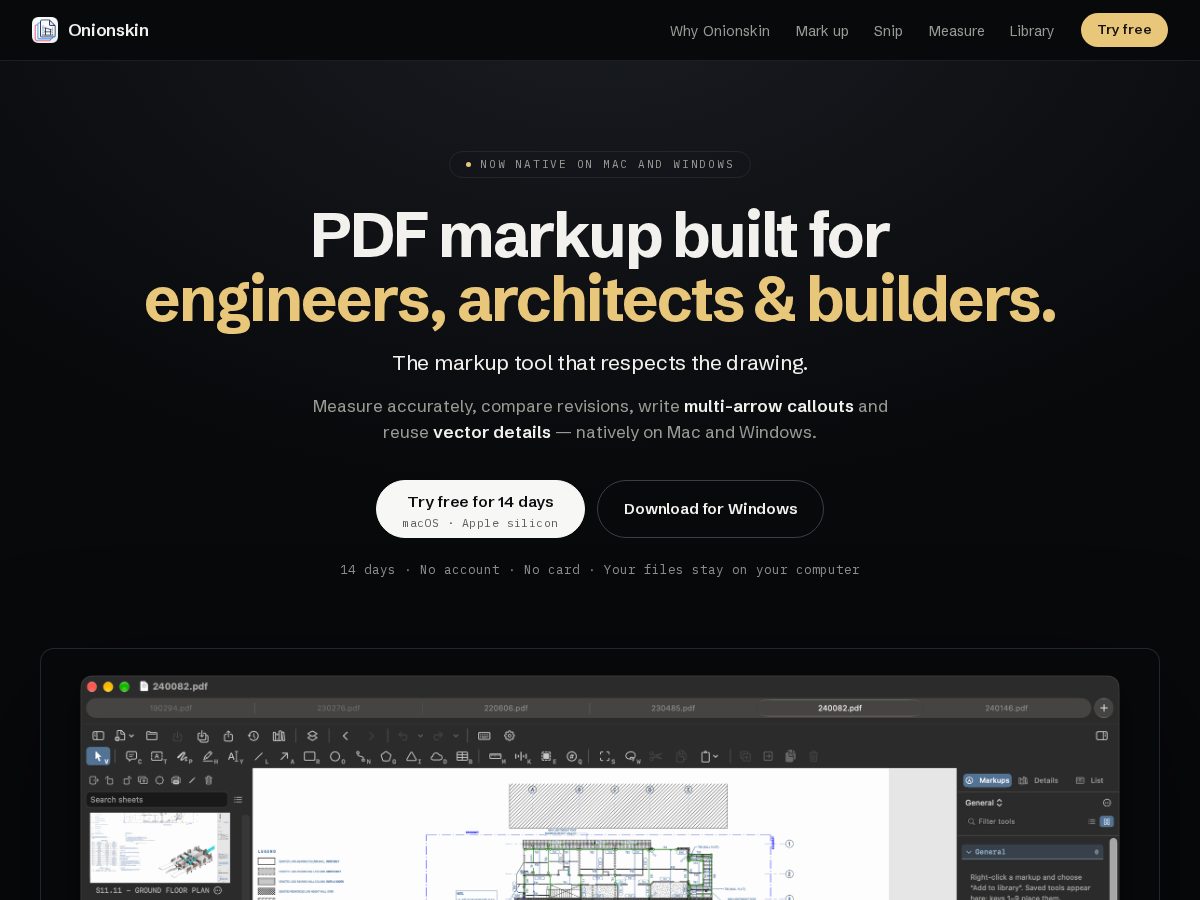Toggle the right inspector panel
The height and width of the screenshot is (900, 1200).
(x=1102, y=735)
